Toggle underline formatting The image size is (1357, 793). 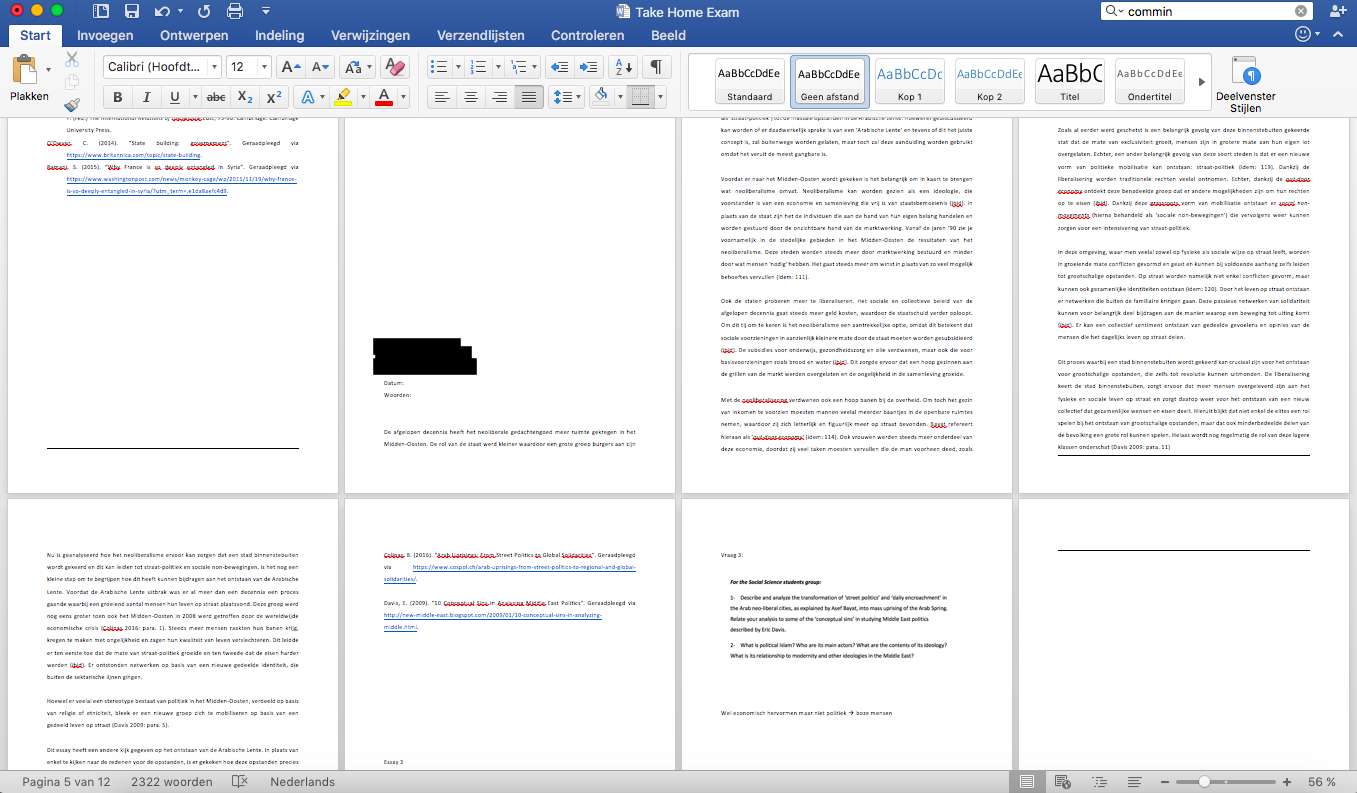tap(175, 97)
